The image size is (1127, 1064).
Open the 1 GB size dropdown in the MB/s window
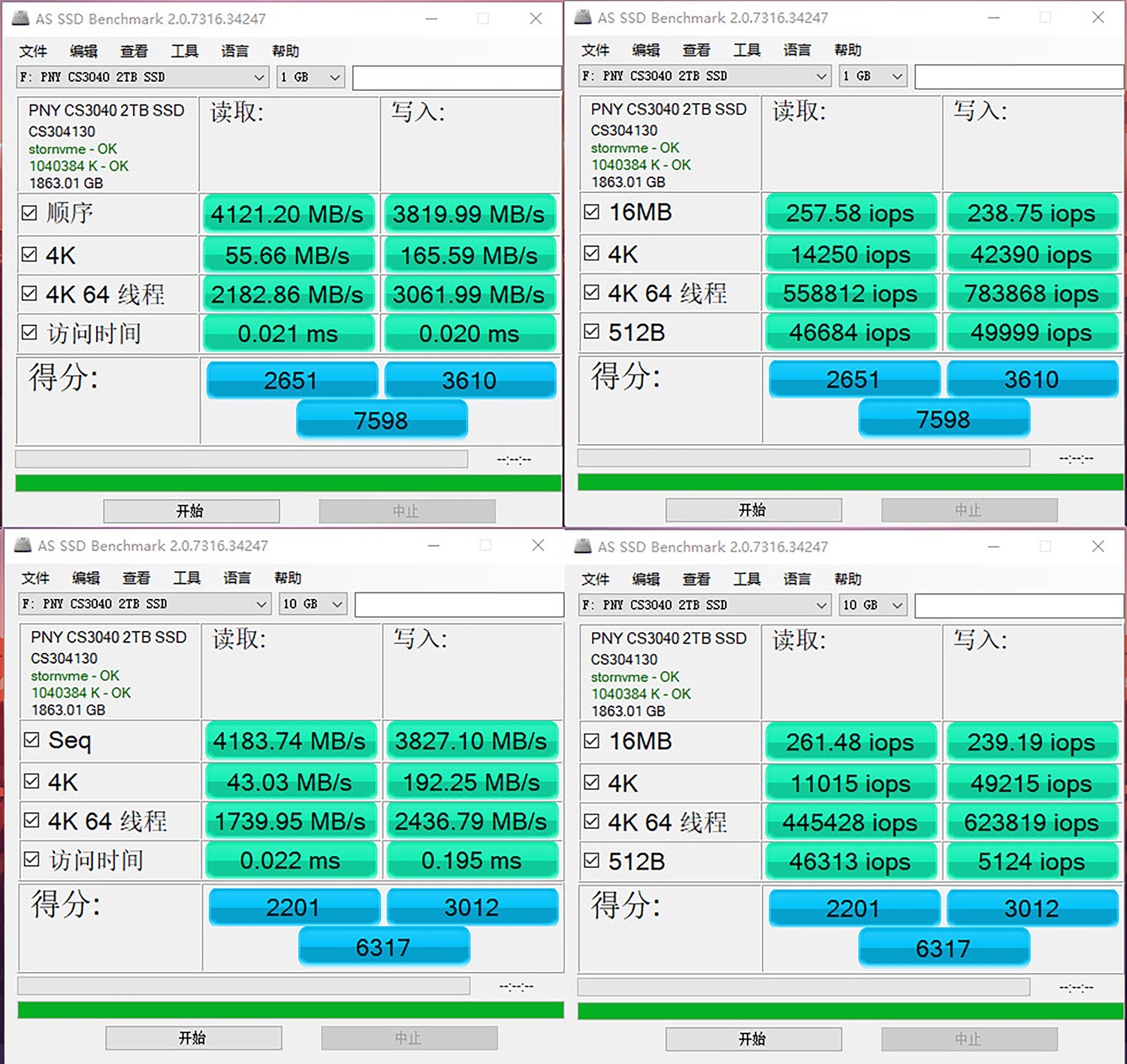[x=310, y=77]
